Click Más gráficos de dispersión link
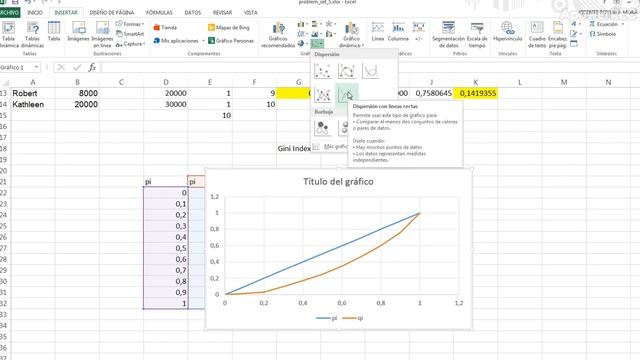This screenshot has height=360, width=640. tap(331, 146)
